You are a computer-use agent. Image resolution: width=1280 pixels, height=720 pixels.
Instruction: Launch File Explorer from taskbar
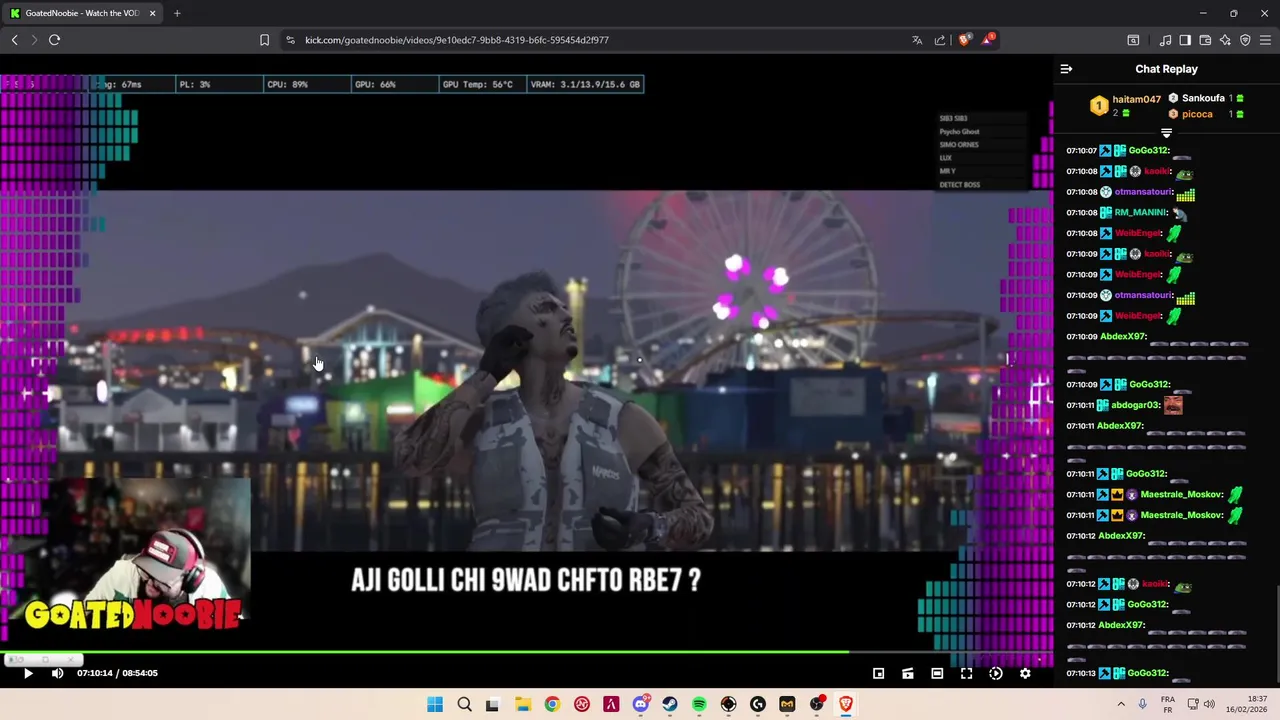pyautogui.click(x=523, y=704)
